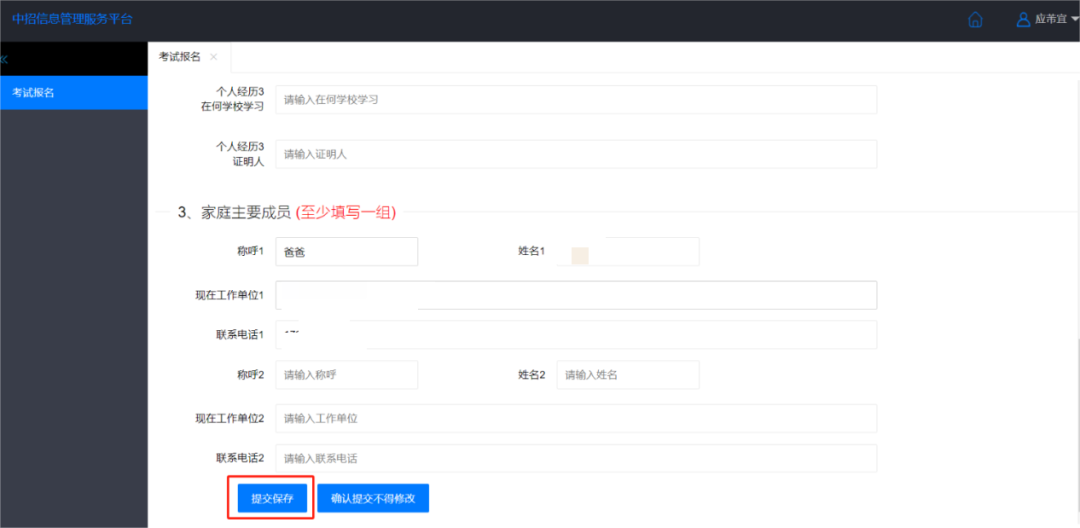Open the home icon in header
This screenshot has height=528, width=1080.
coord(975,19)
